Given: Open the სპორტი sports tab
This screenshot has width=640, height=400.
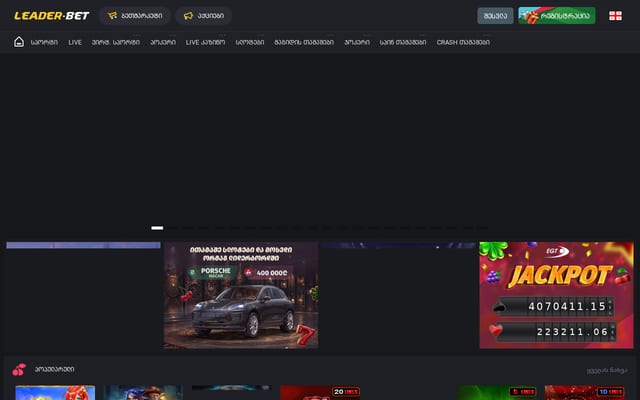Looking at the screenshot, I should (x=44, y=42).
